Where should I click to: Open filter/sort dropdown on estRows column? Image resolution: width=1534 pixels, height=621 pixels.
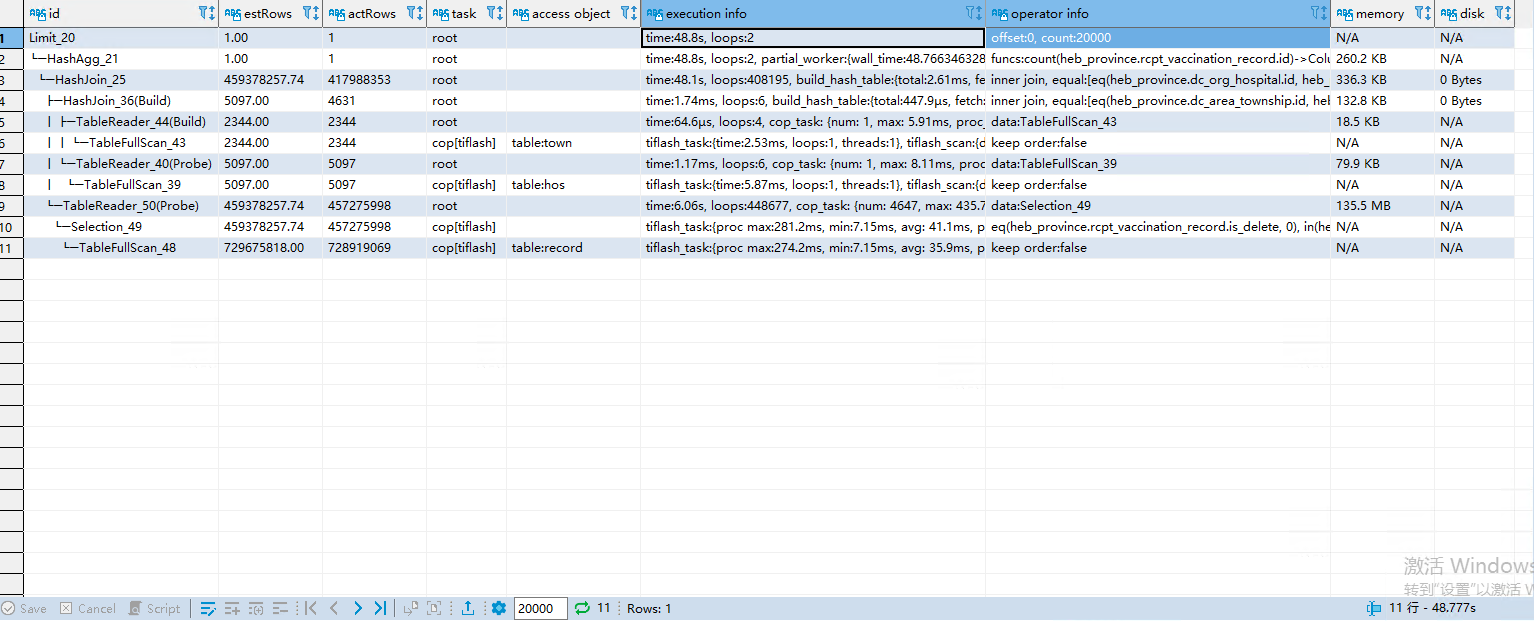pos(311,14)
